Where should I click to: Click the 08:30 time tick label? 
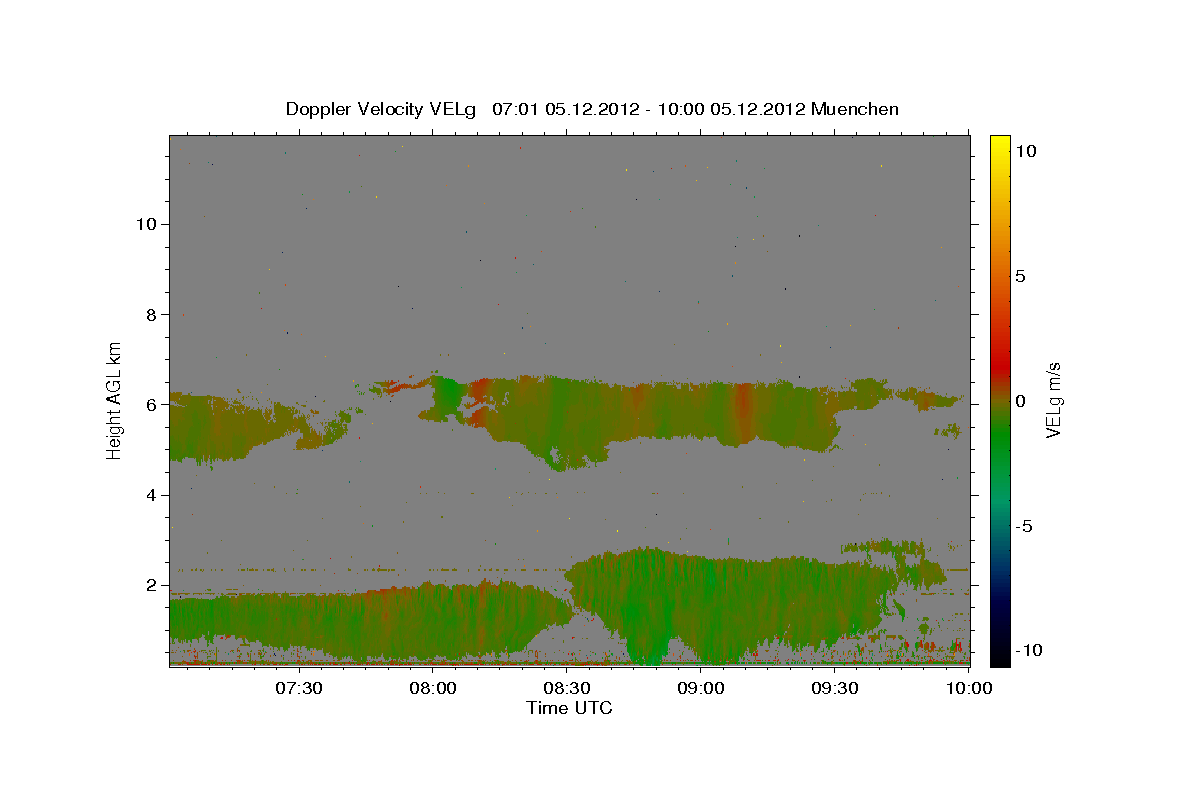567,688
